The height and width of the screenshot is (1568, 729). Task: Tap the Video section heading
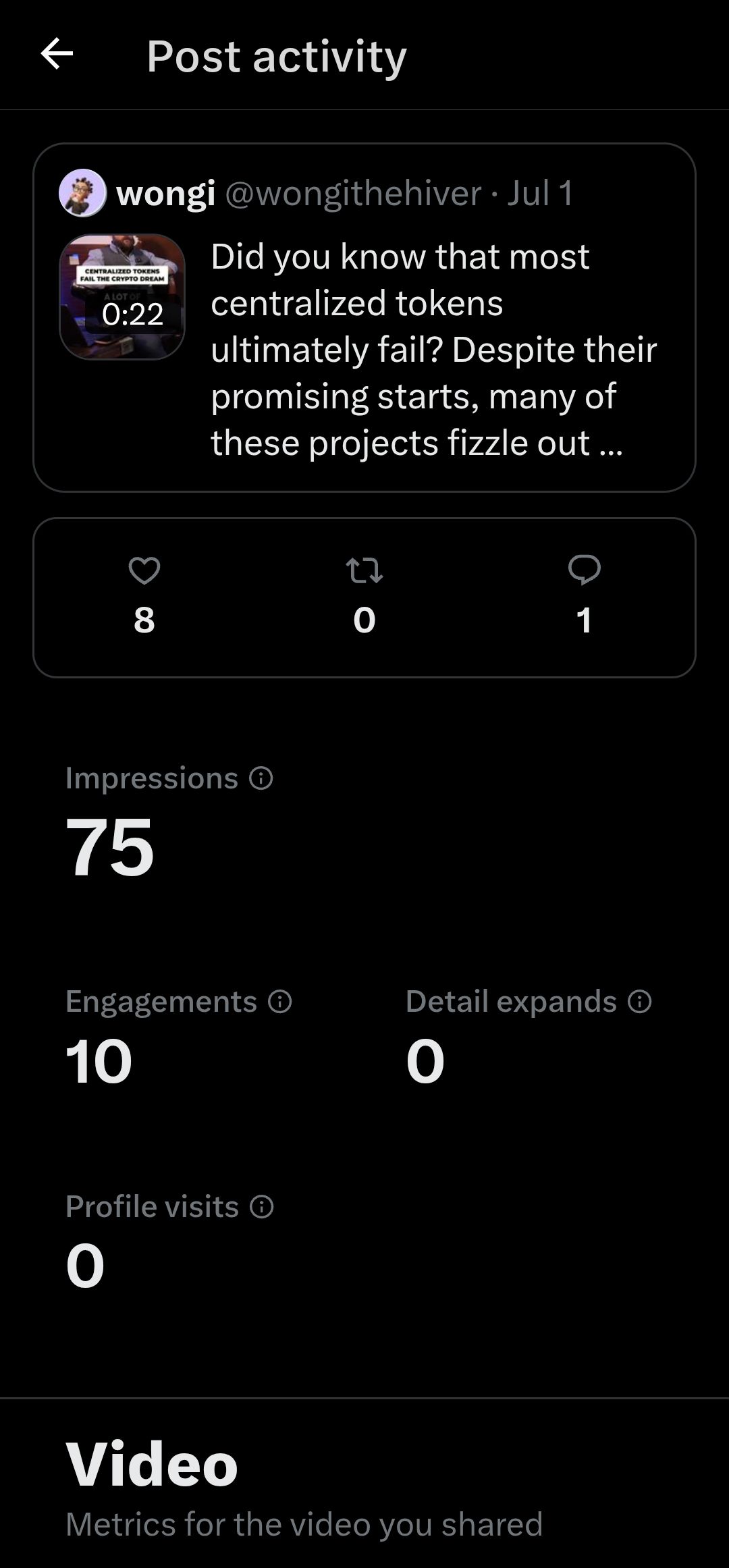pos(152,1463)
